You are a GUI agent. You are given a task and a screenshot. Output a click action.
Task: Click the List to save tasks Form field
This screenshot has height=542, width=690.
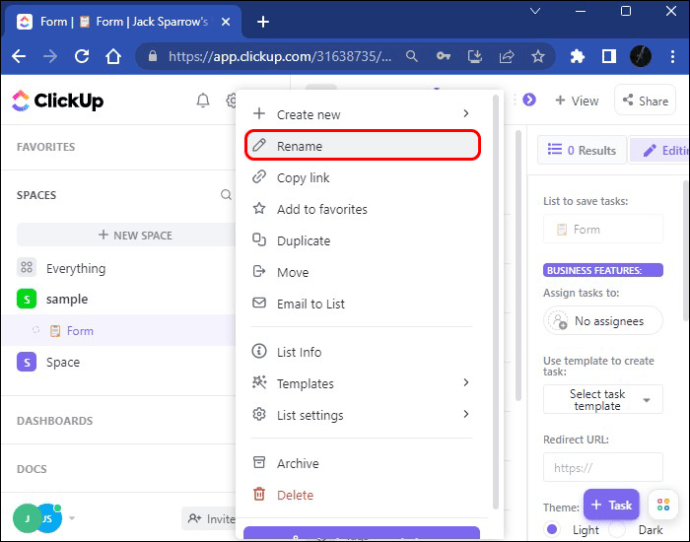[x=603, y=229]
